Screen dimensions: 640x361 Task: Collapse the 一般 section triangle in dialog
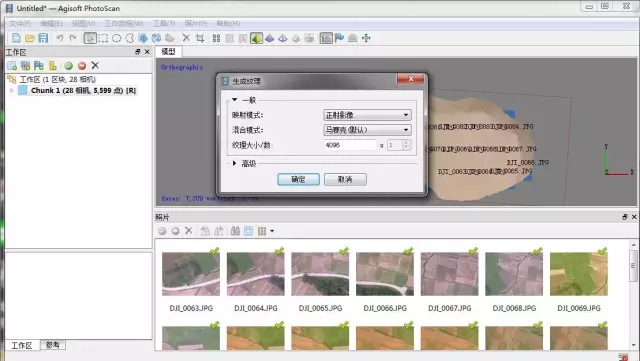[234, 100]
